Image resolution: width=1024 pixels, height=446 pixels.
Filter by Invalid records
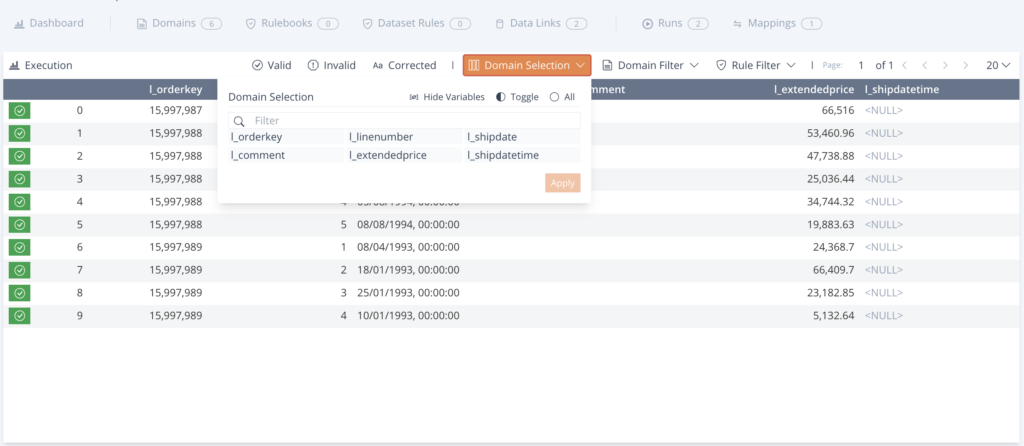click(x=331, y=65)
